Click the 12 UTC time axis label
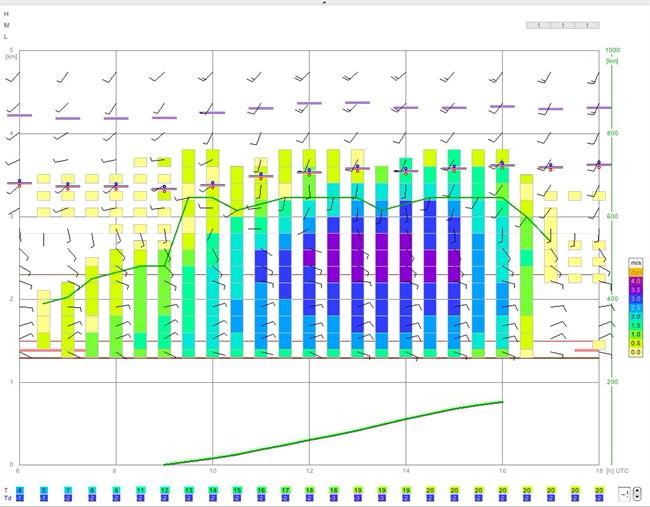 pyautogui.click(x=309, y=471)
